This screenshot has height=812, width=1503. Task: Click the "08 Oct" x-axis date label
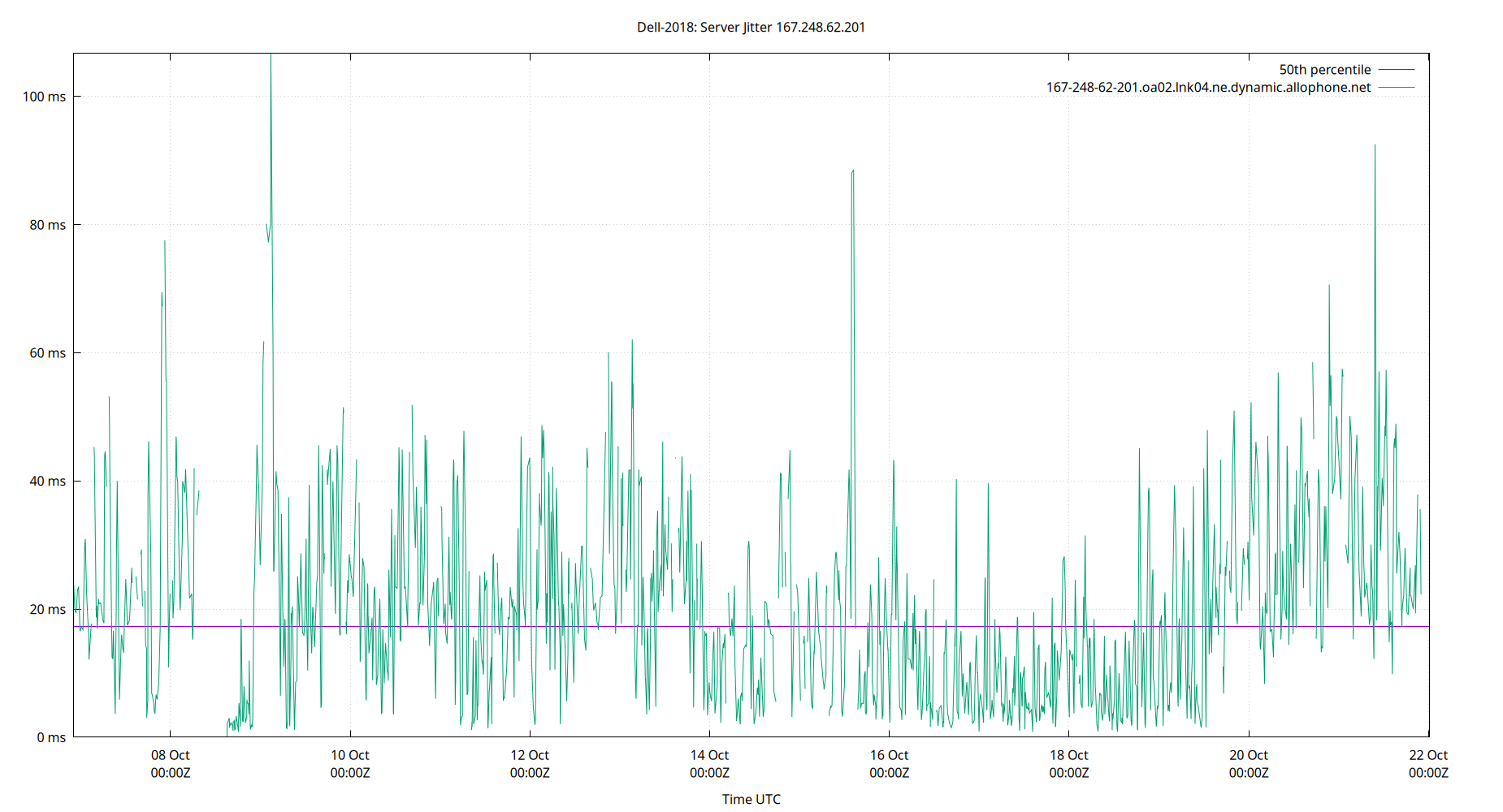171,755
